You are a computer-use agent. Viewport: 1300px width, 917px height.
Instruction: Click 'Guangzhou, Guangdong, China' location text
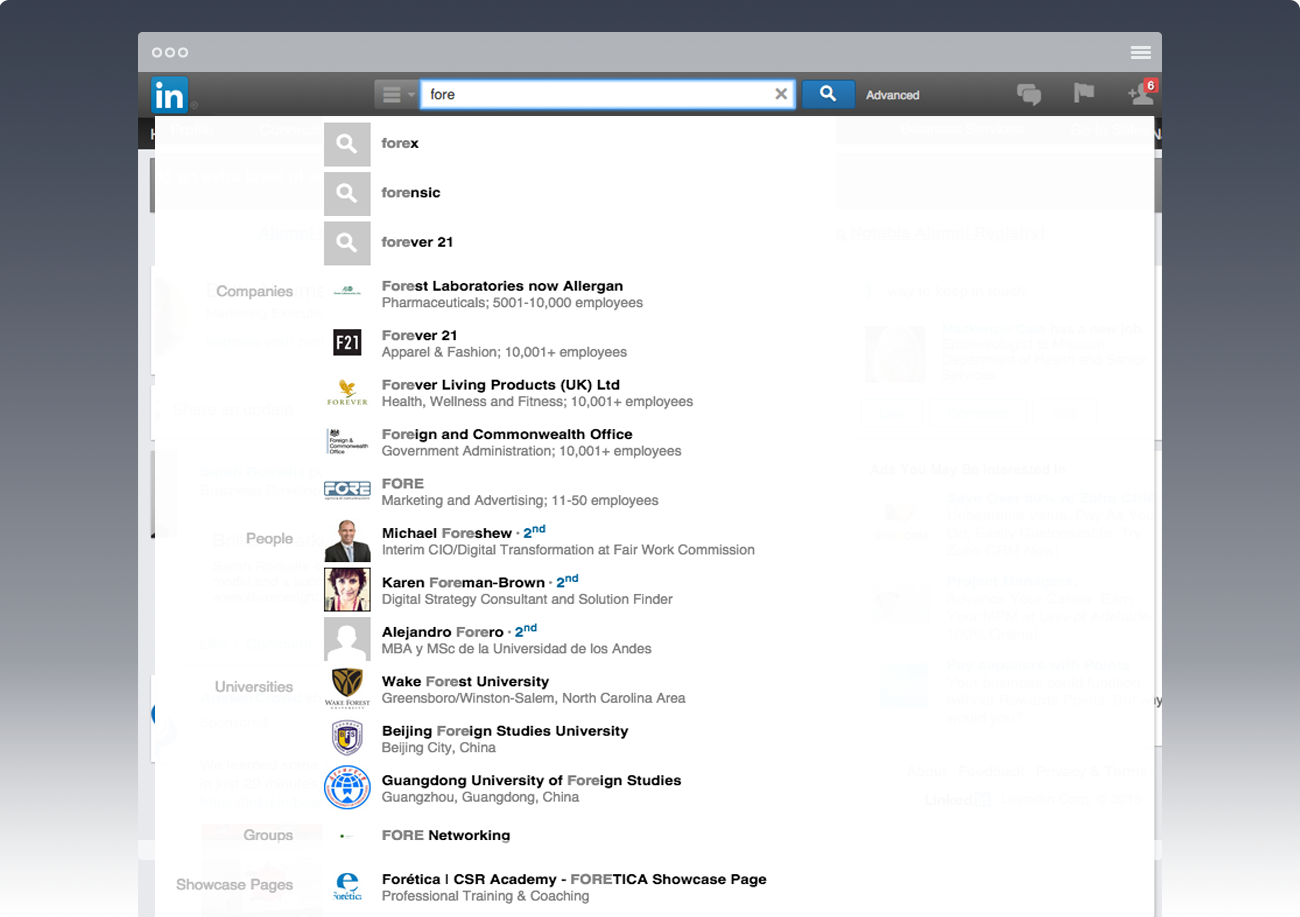coord(480,797)
